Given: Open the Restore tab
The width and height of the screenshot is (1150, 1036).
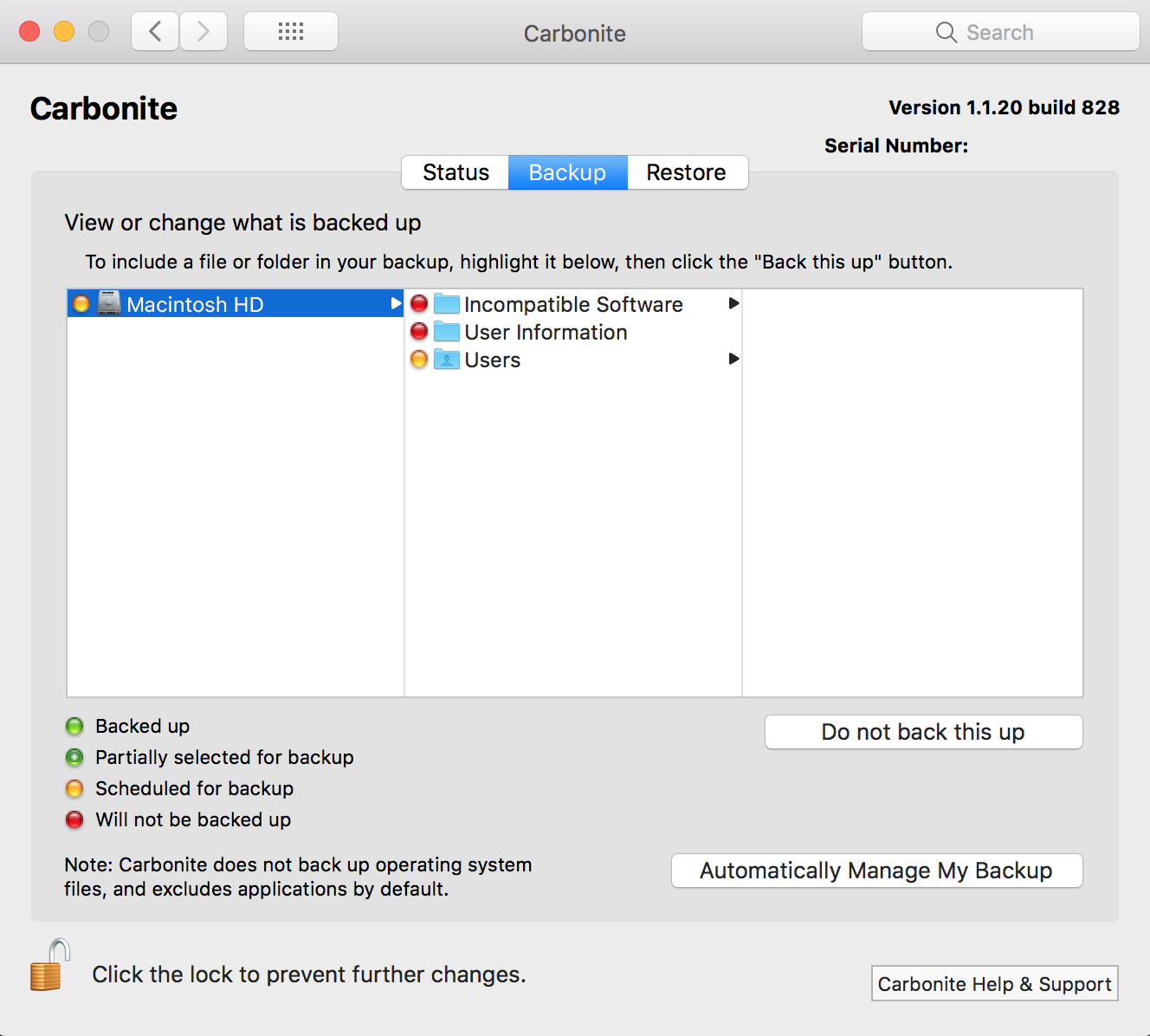Looking at the screenshot, I should tap(686, 172).
